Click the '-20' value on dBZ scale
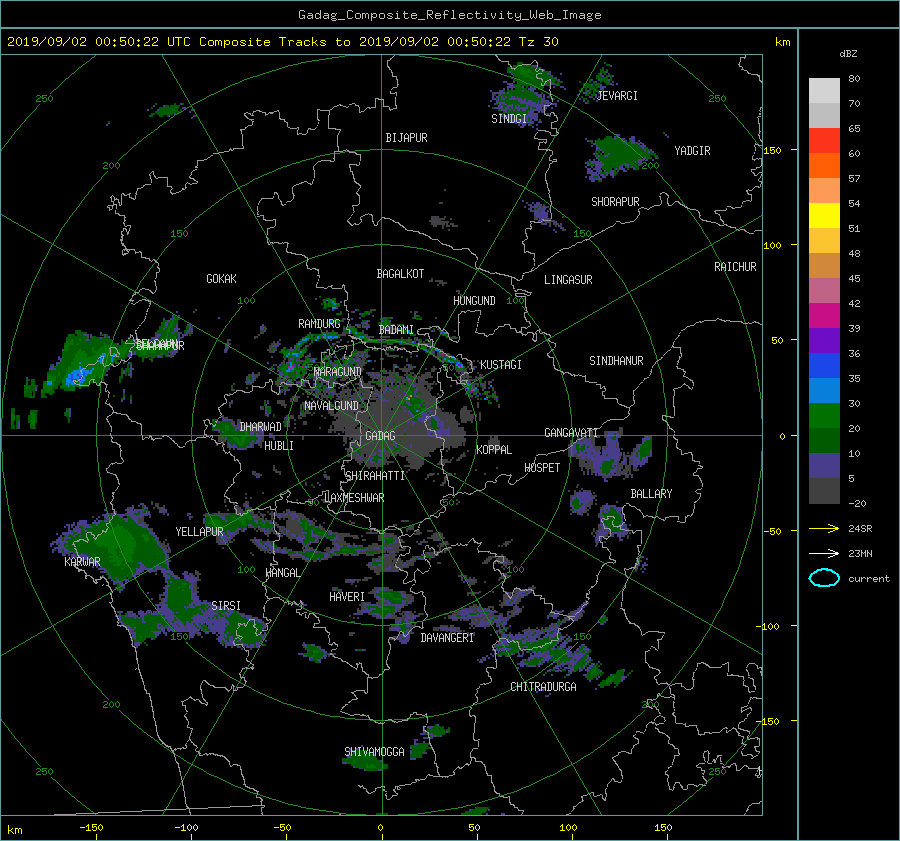The width and height of the screenshot is (900, 841). coord(857,503)
